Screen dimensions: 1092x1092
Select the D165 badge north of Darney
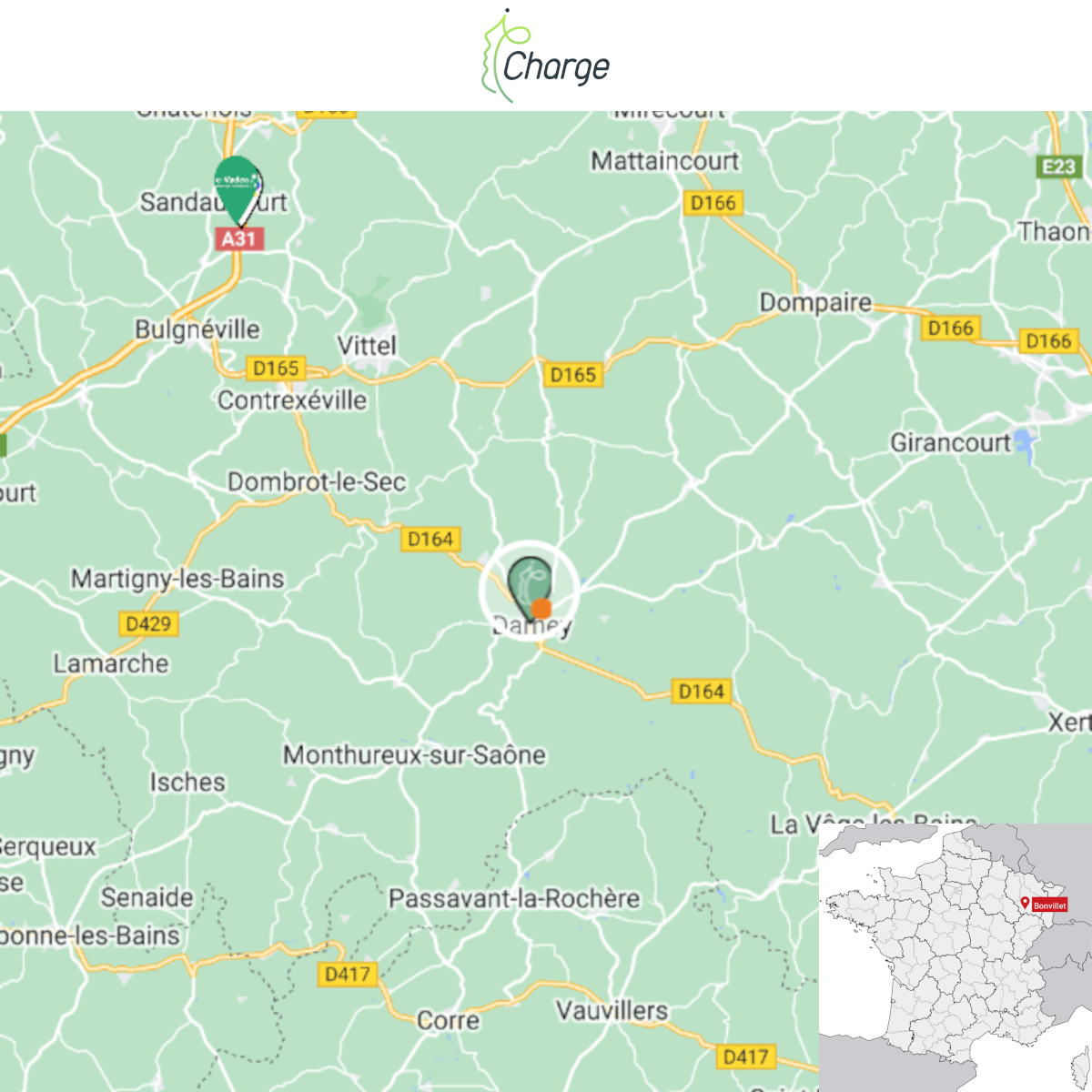pos(573,375)
